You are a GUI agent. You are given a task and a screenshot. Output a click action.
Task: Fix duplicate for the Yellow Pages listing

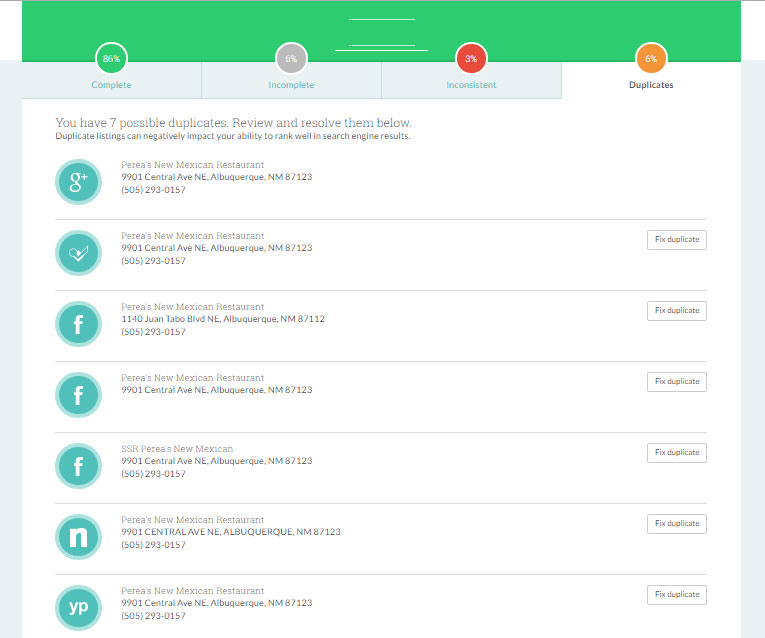point(677,595)
